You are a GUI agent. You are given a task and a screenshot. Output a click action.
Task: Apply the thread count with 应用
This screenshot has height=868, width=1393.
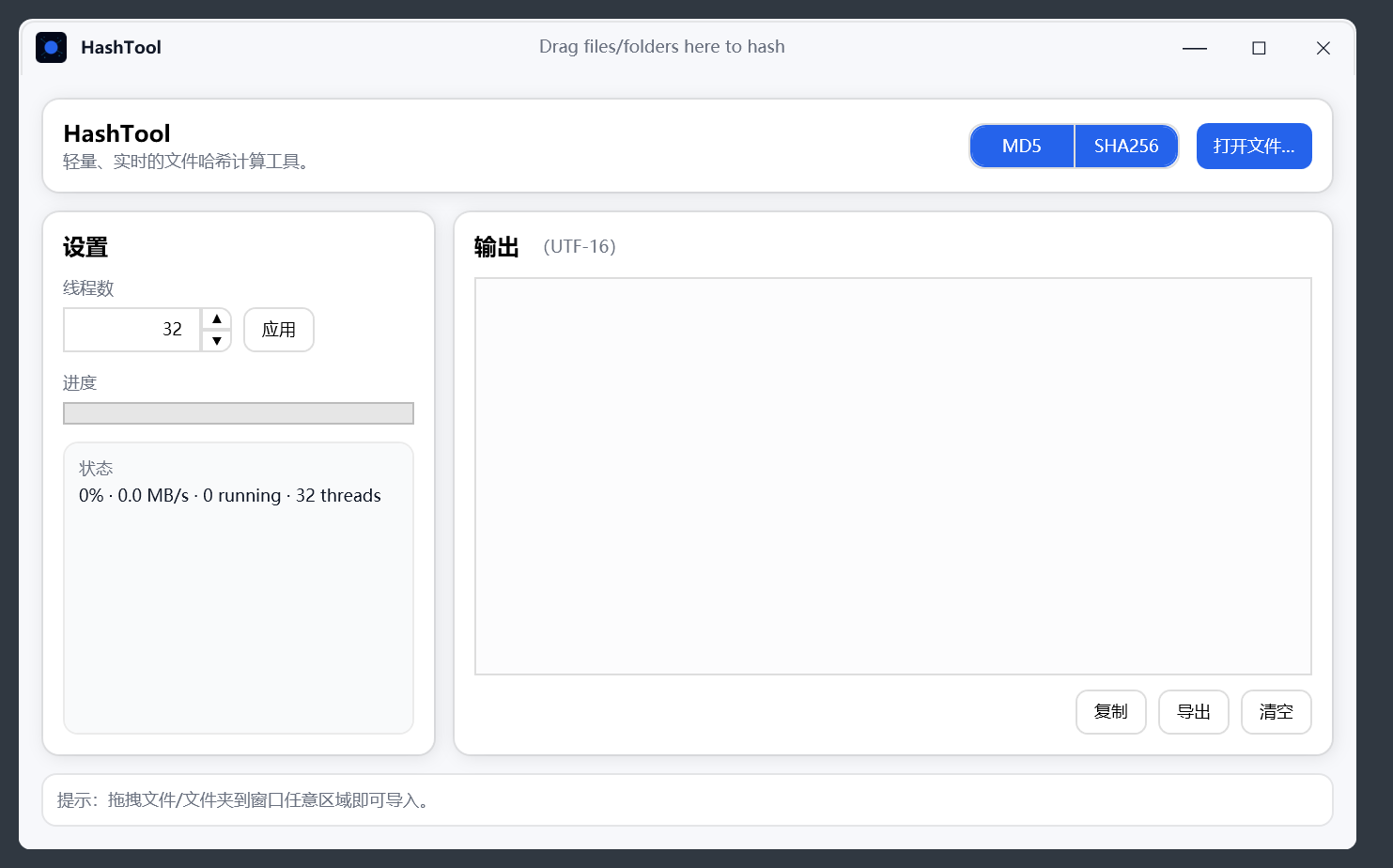(279, 330)
